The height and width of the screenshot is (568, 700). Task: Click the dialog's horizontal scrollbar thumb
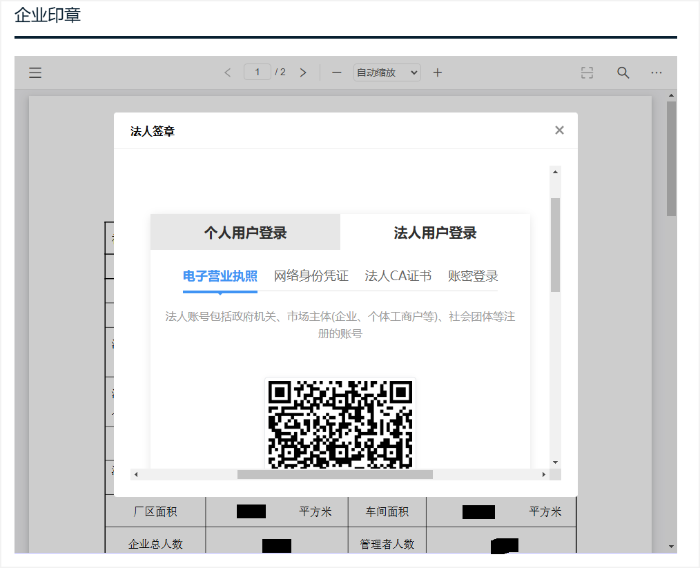coord(335,474)
